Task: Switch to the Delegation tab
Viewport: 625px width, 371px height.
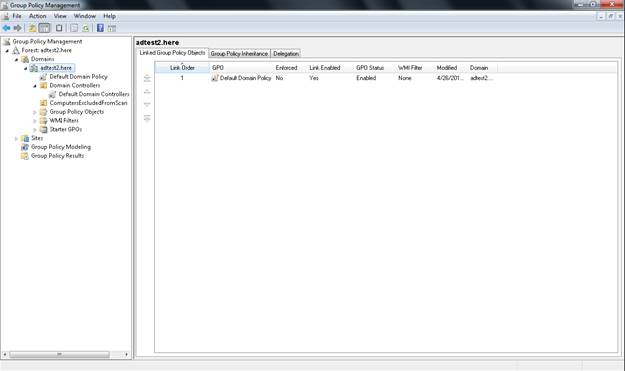Action: click(286, 54)
